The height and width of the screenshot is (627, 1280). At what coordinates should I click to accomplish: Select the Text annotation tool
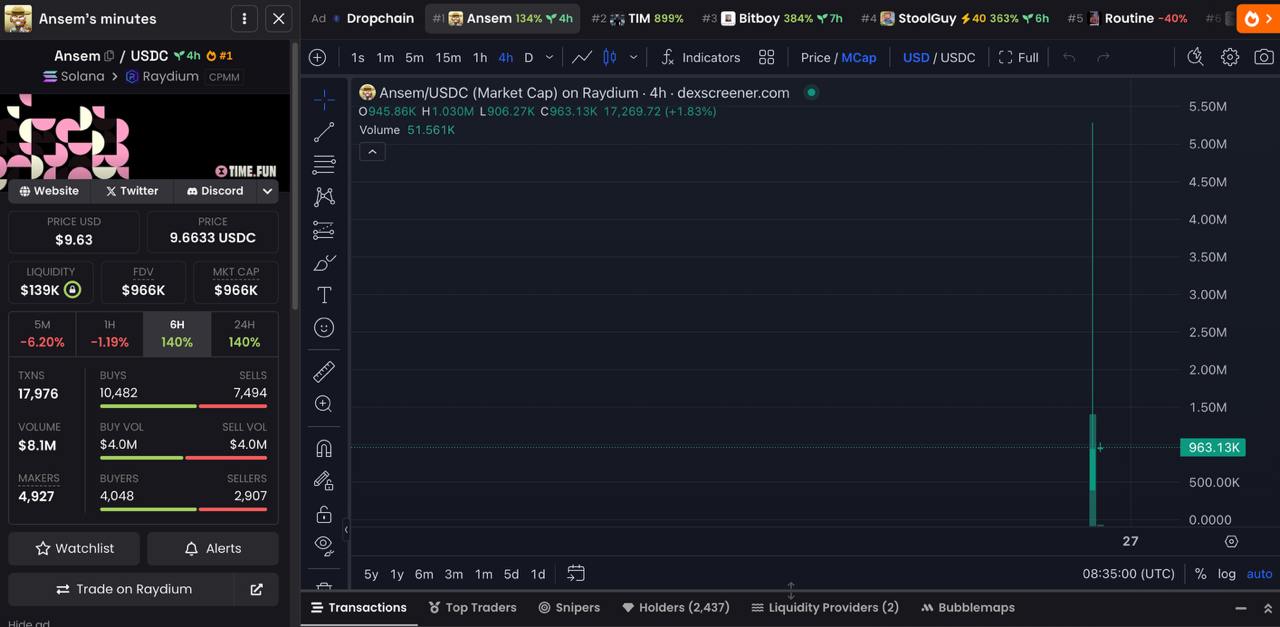tap(324, 295)
